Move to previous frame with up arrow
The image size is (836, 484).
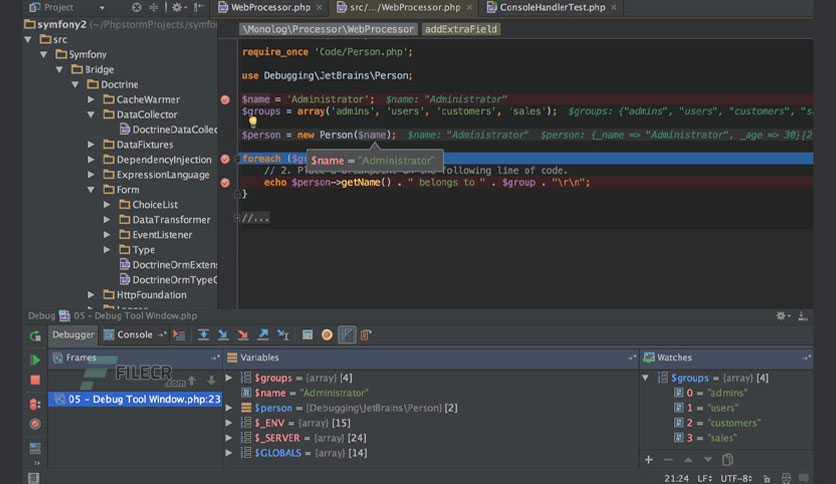[192, 380]
